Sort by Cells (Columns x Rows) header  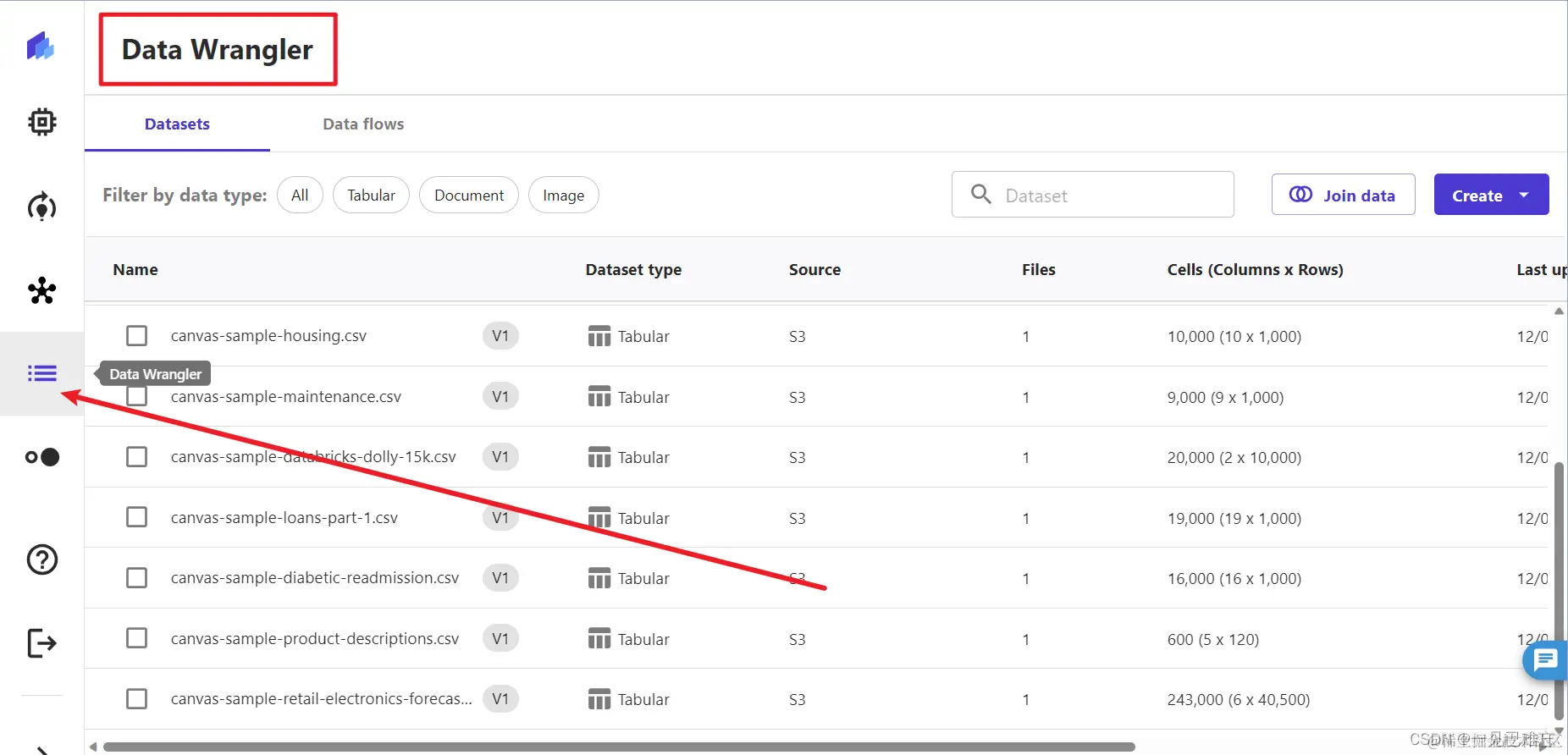click(1255, 269)
